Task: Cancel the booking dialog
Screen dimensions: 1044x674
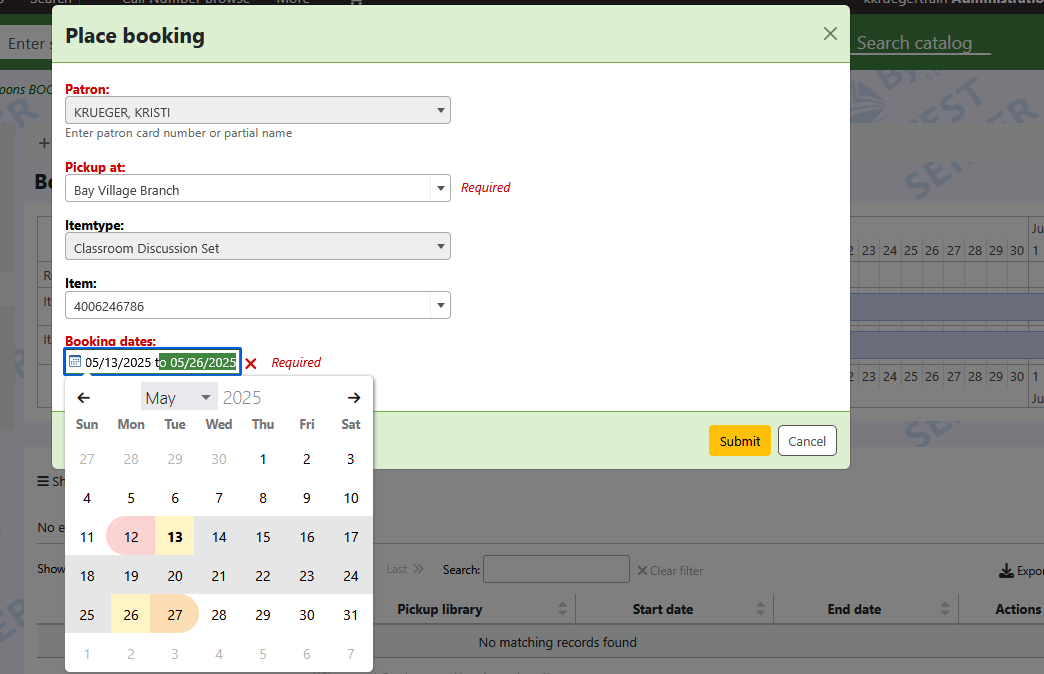Action: 806,441
